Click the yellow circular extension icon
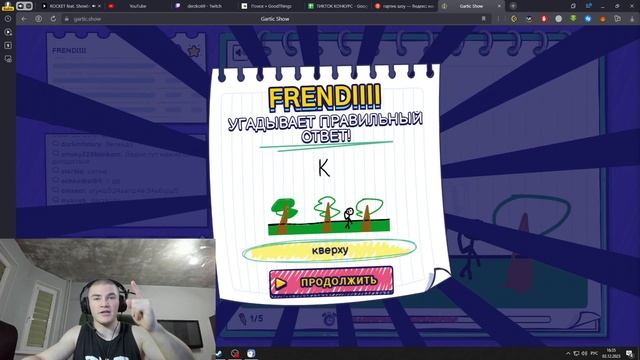Image resolution: width=640 pixels, height=360 pixels. (514, 19)
